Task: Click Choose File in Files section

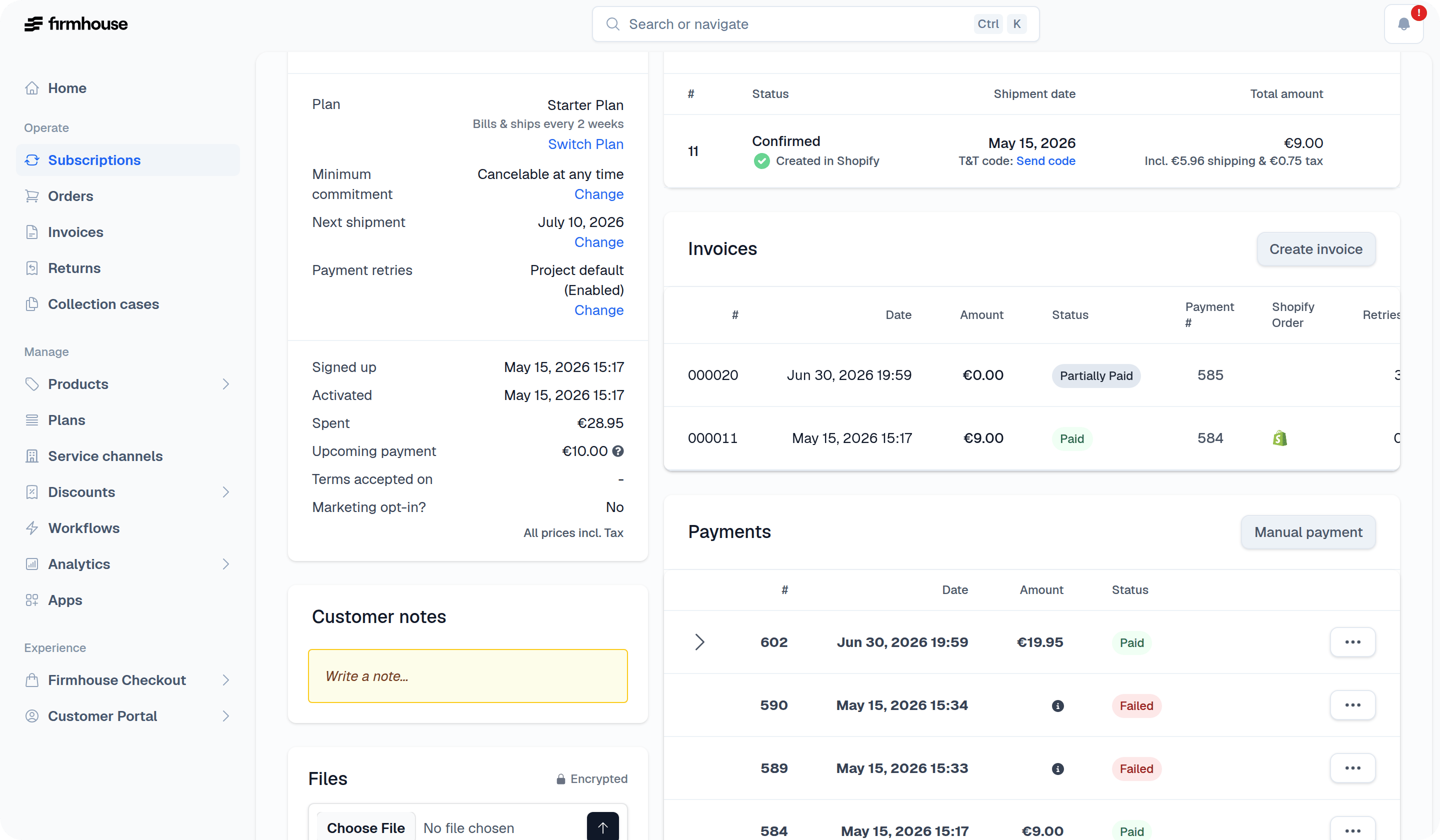Action: click(x=365, y=828)
